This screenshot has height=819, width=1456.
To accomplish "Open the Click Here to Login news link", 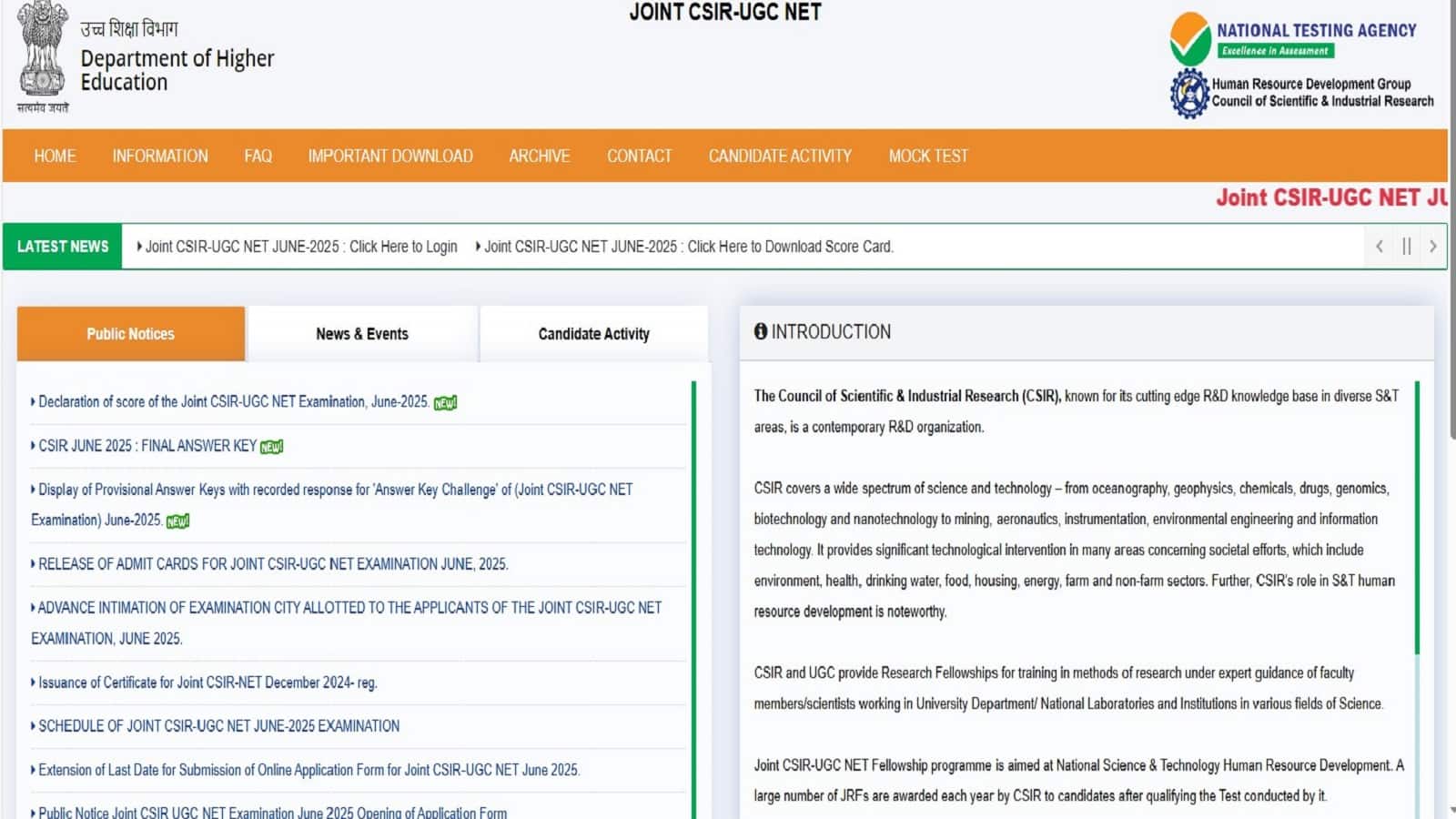I will [300, 247].
